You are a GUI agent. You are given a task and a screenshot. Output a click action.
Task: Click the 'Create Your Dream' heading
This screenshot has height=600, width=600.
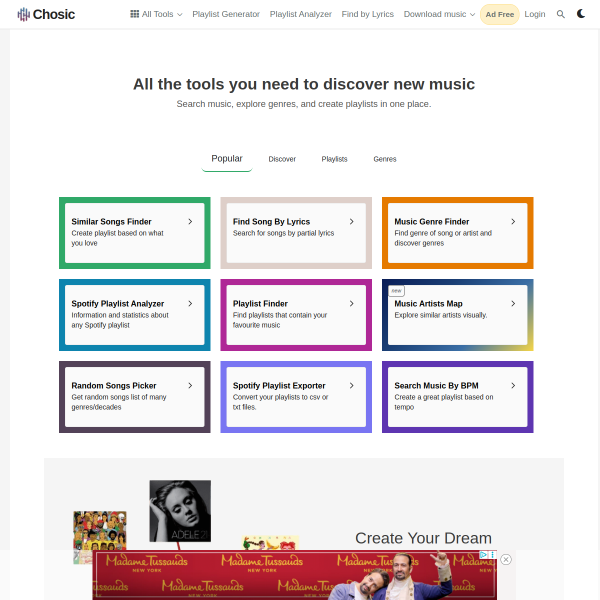tap(423, 538)
